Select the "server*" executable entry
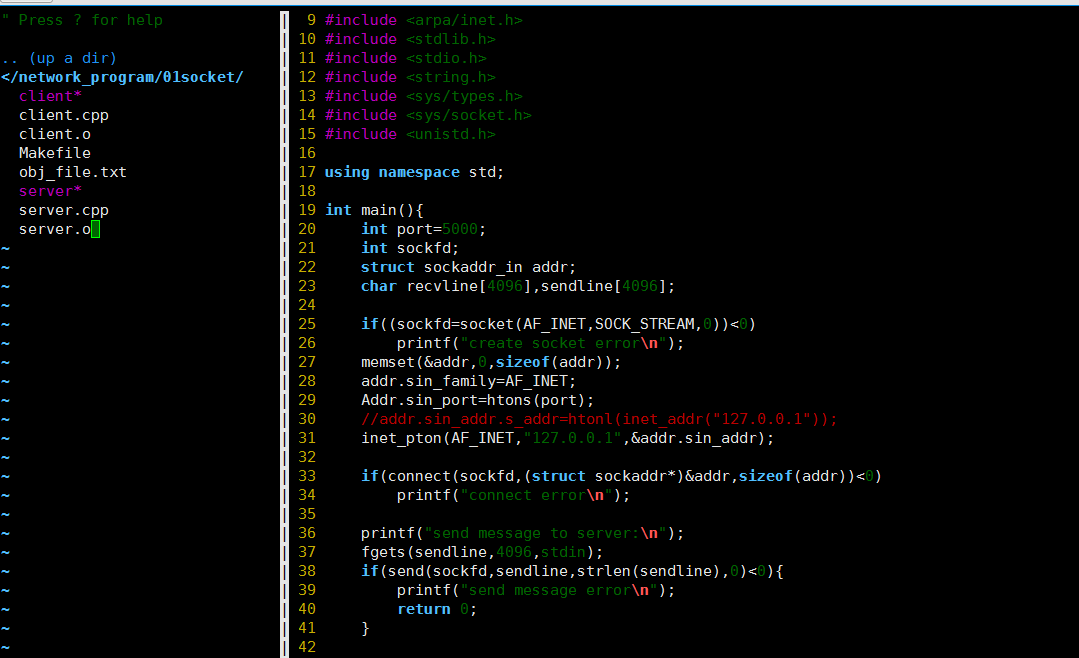This screenshot has width=1079, height=658. click(50, 191)
